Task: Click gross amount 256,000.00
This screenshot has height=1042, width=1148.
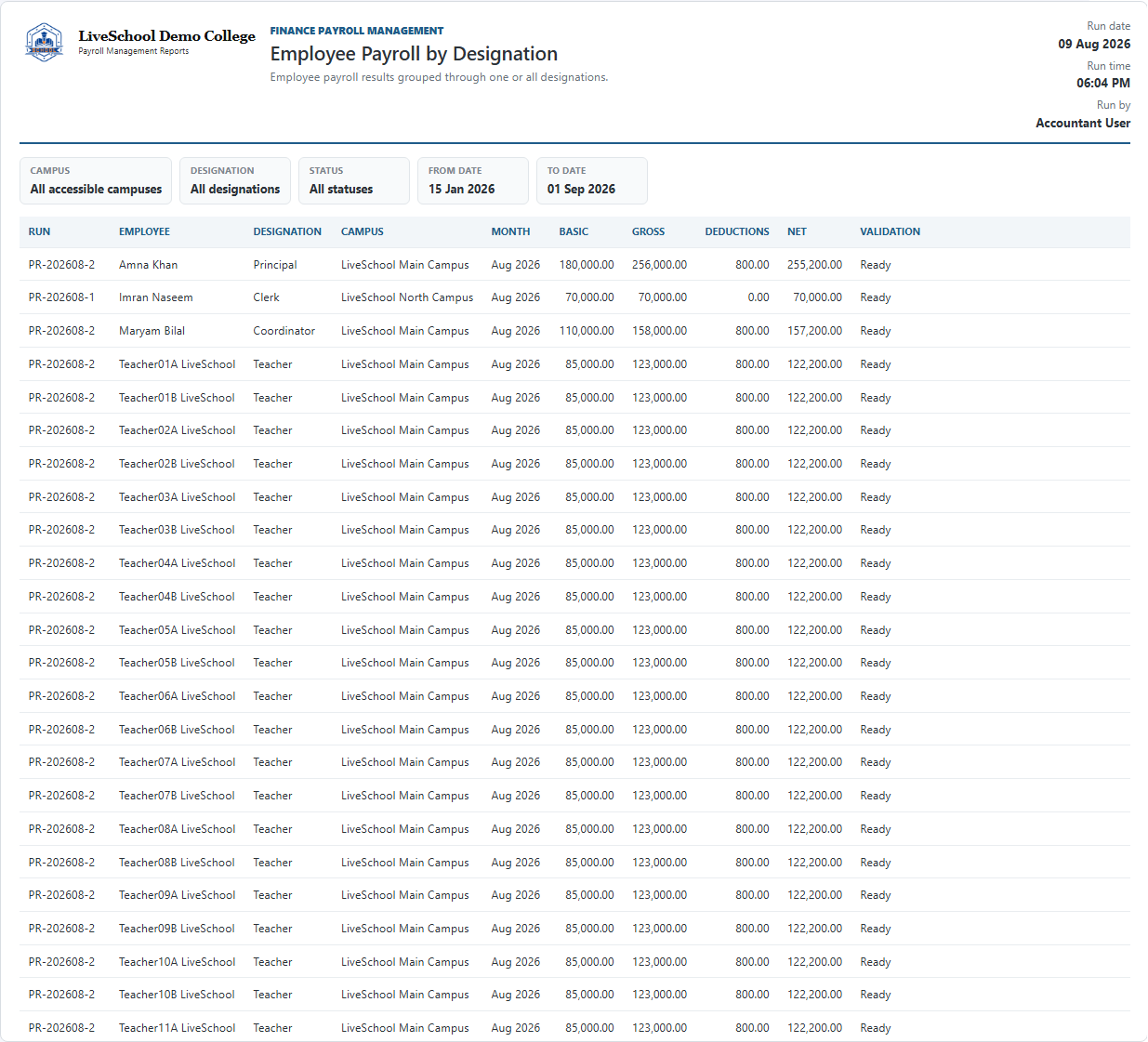Action: pyautogui.click(x=659, y=265)
